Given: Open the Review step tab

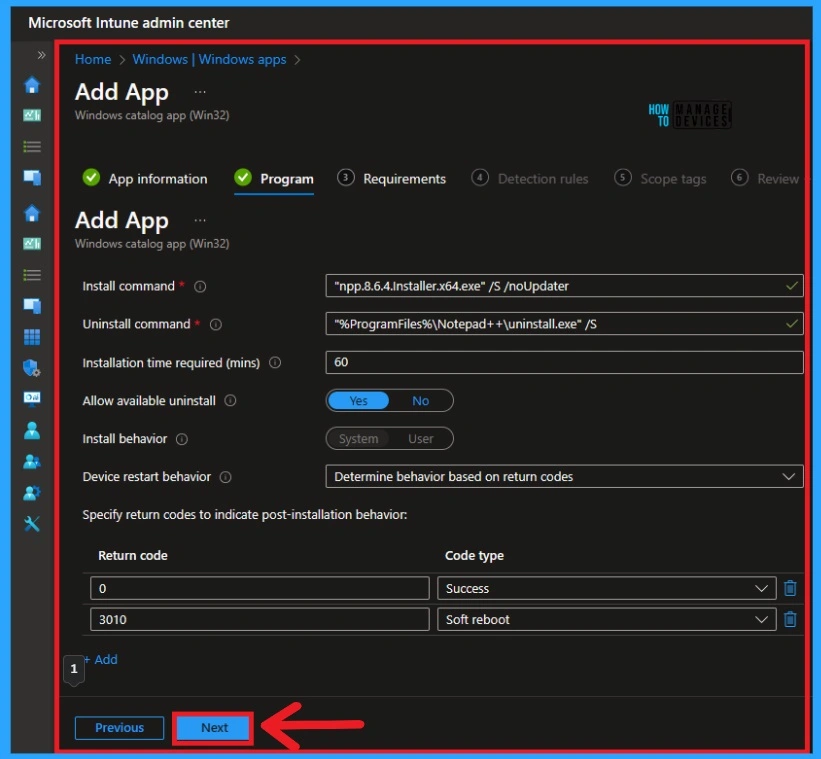Looking at the screenshot, I should pyautogui.click(x=765, y=178).
